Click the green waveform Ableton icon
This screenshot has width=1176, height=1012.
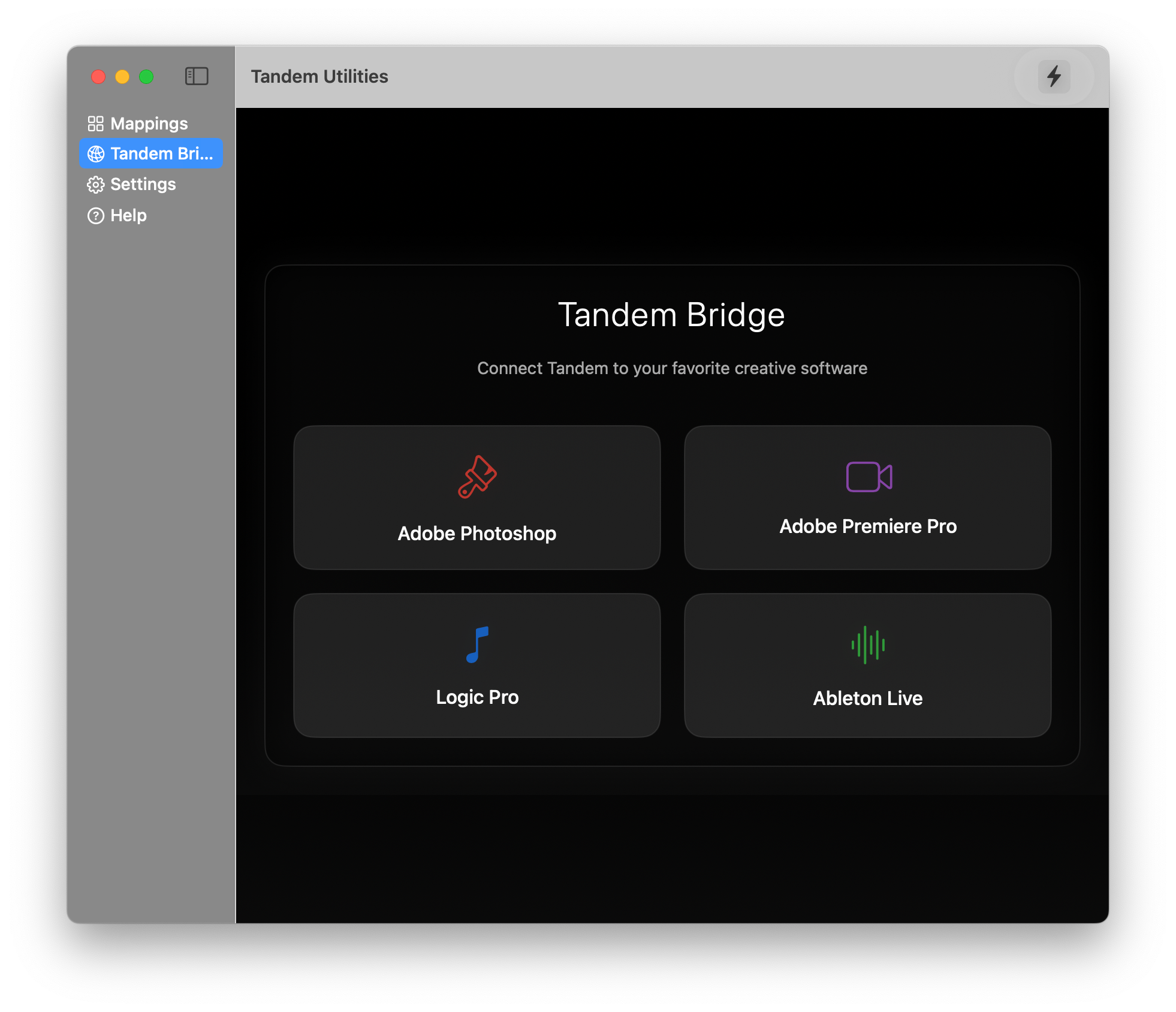coord(868,645)
